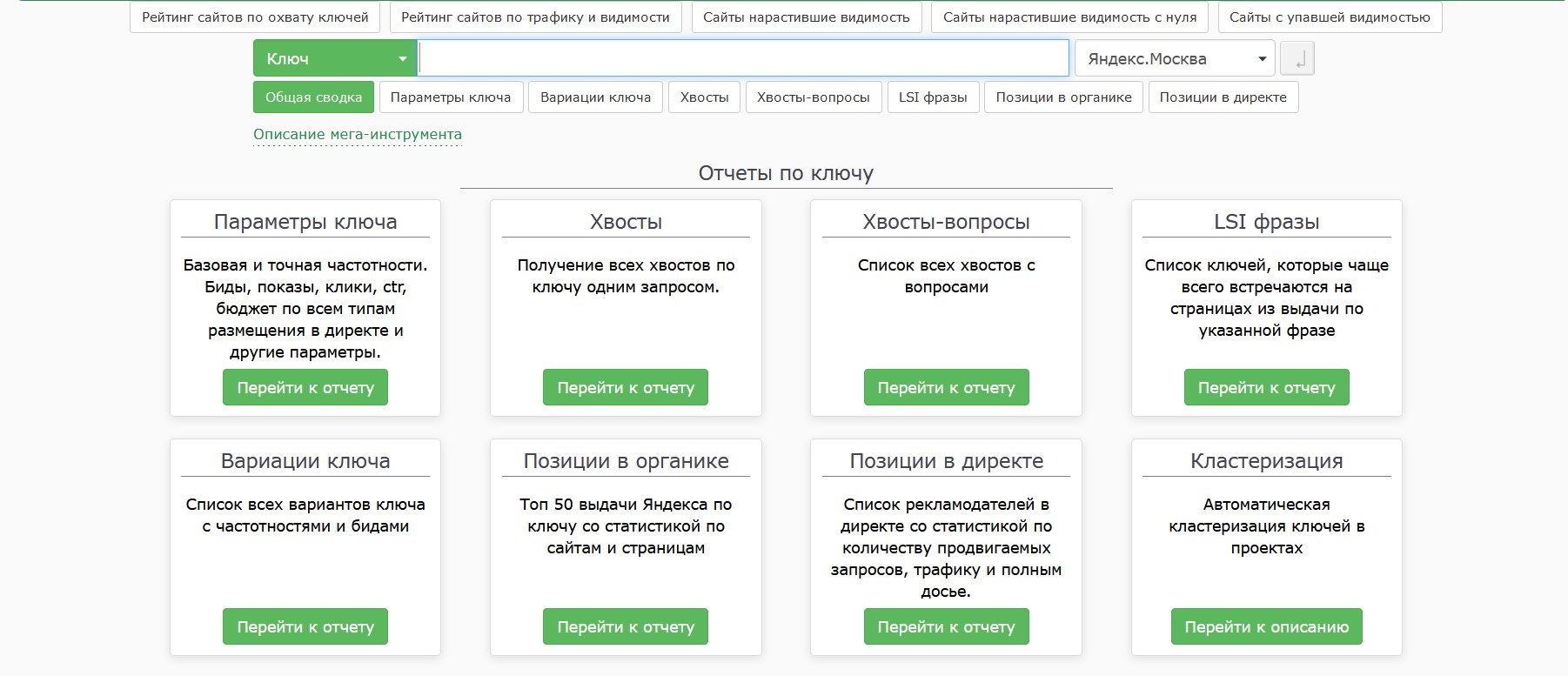Open the green Ключ dropdown

[x=335, y=59]
